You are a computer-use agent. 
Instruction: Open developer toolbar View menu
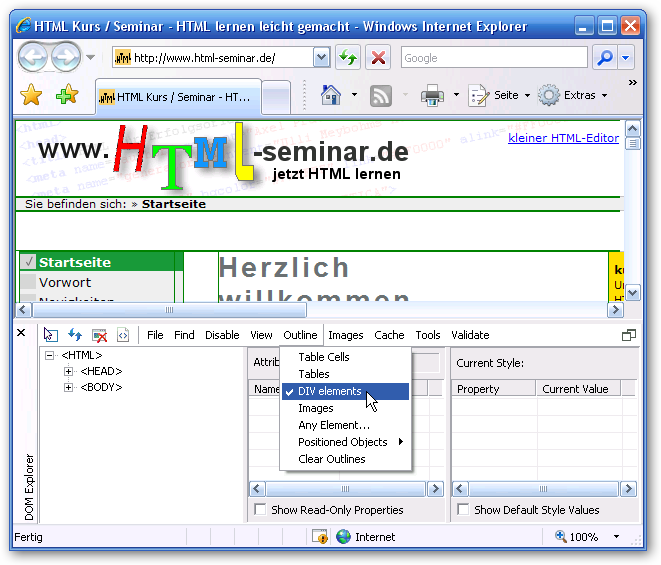point(261,335)
